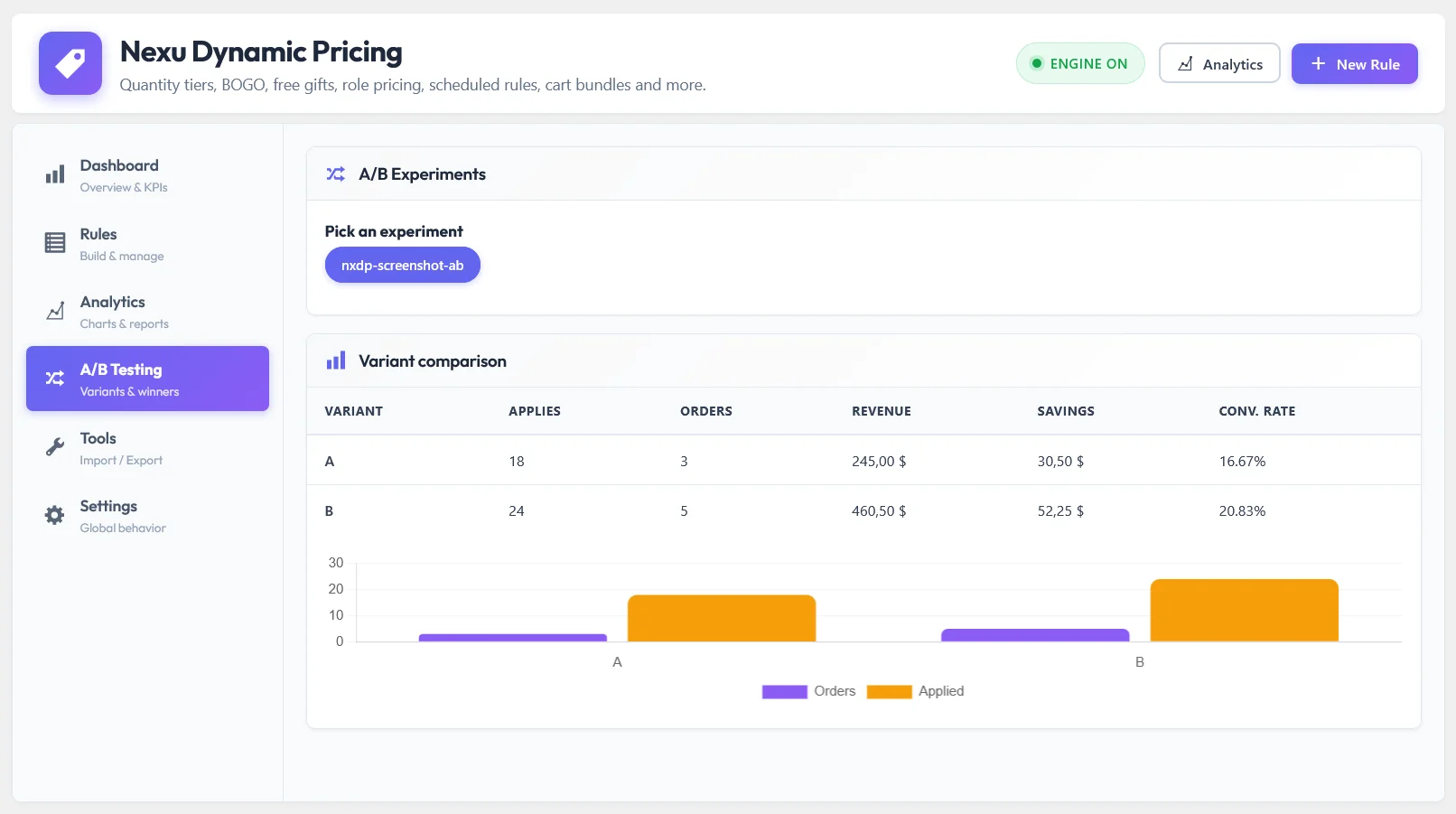Click the APPLIES column header

click(535, 411)
